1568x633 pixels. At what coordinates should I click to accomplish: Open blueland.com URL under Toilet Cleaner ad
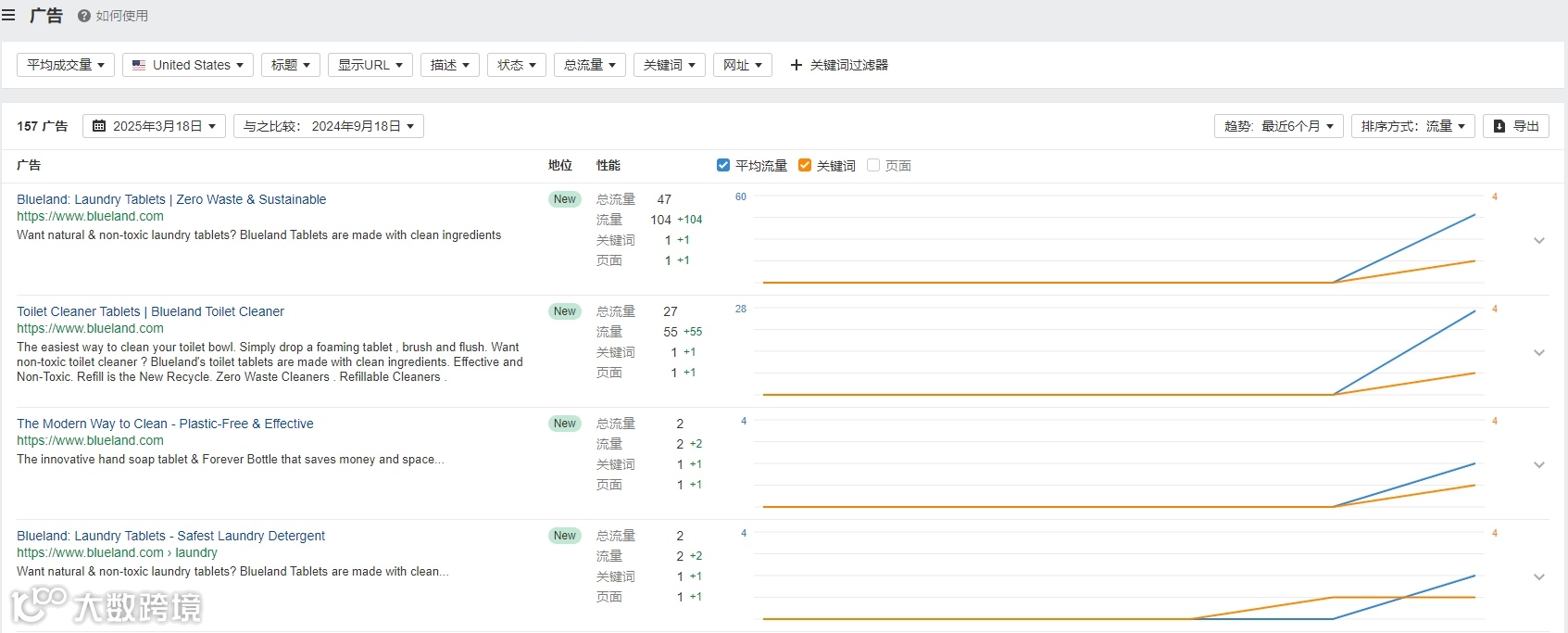point(90,328)
